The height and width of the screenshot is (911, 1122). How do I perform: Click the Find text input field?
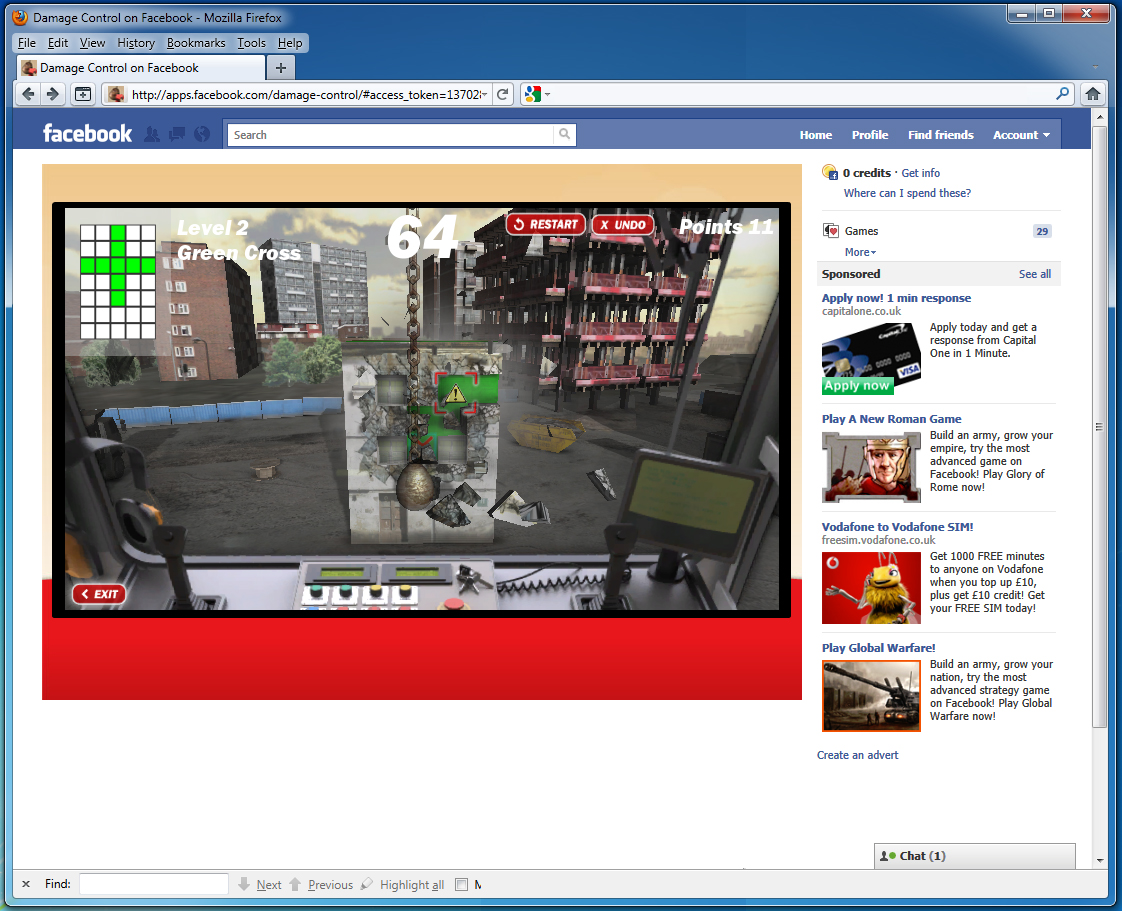(154, 884)
